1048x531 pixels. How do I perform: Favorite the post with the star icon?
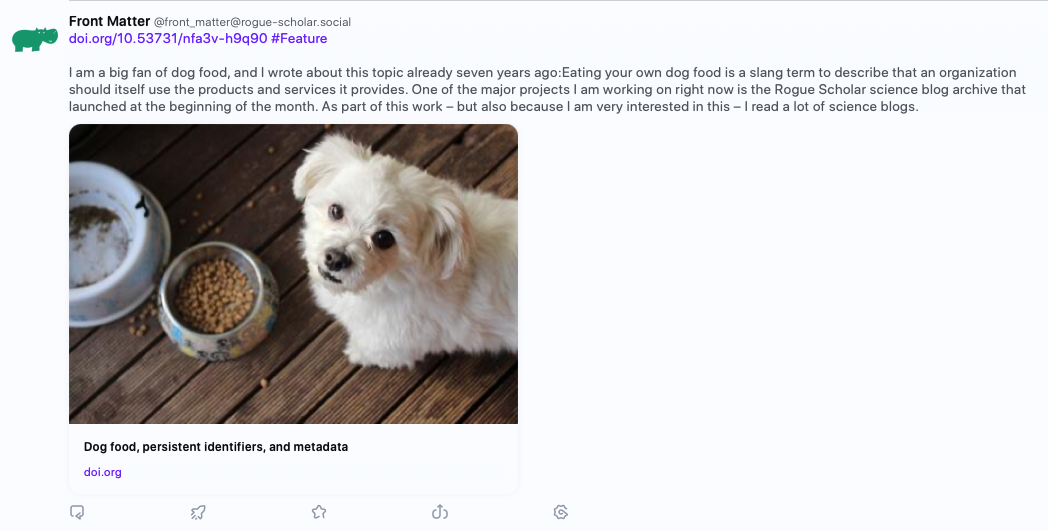coord(319,512)
